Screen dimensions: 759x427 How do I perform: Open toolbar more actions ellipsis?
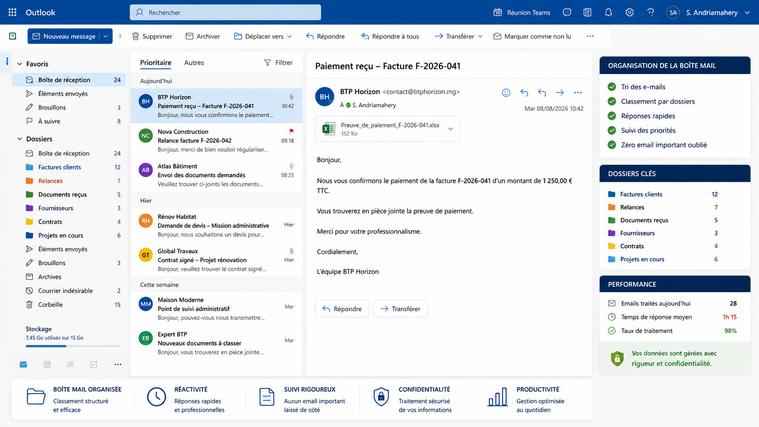click(590, 36)
